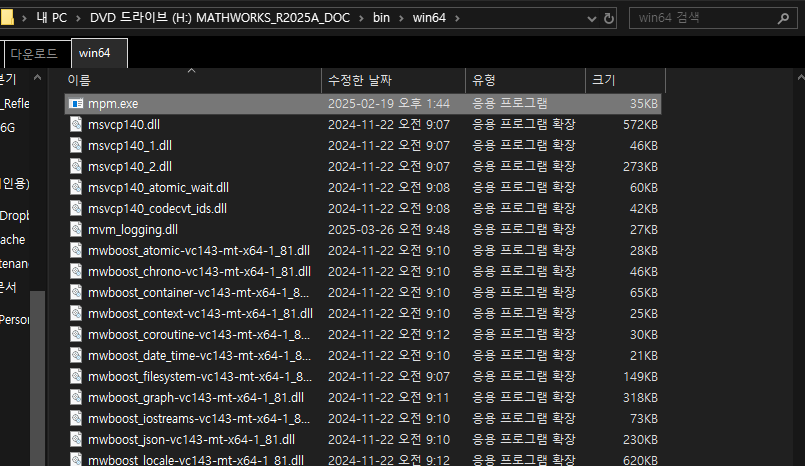
Task: Select the mwboost_graph-vc143 DLL file icon
Action: pyautogui.click(x=76, y=397)
